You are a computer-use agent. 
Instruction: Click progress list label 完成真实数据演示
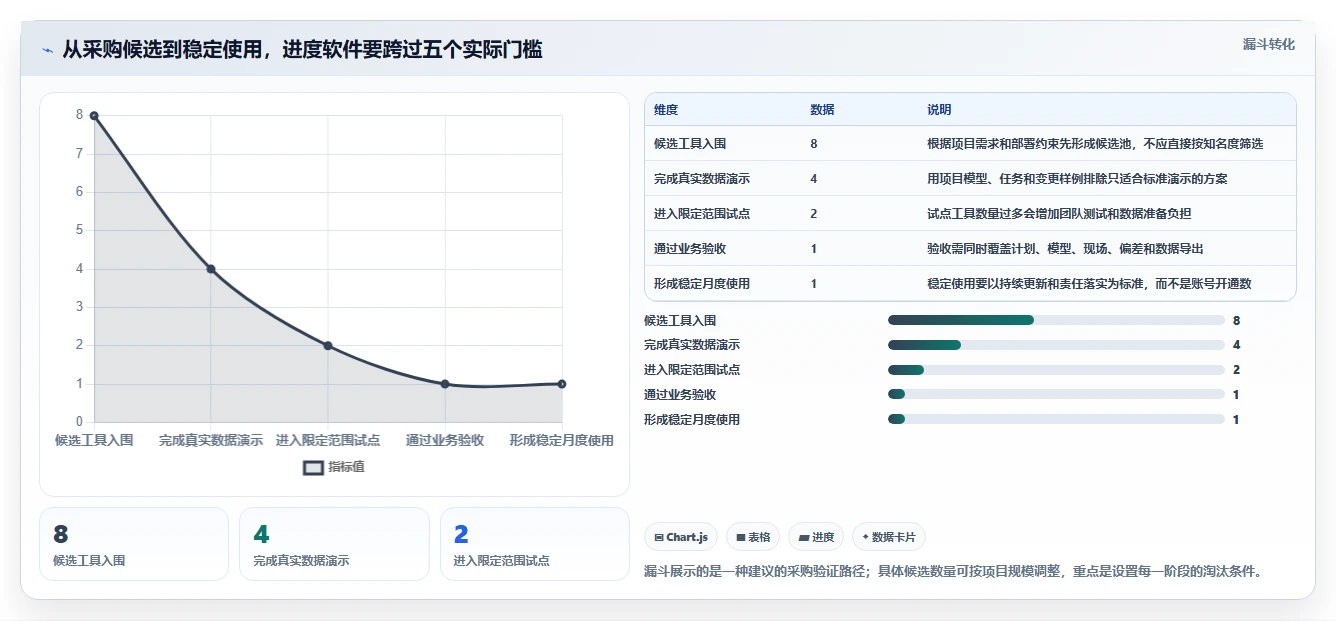coord(692,345)
